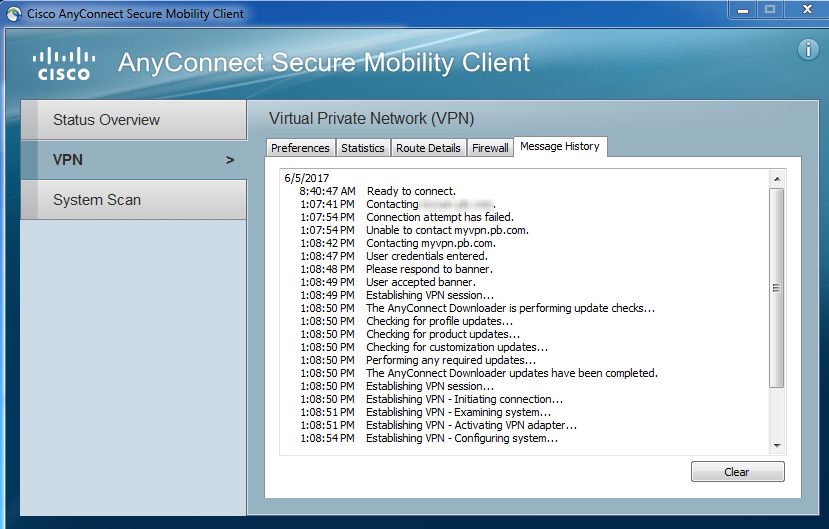
Task: Click the 8:40:47 AM timestamp
Action: tap(327, 191)
